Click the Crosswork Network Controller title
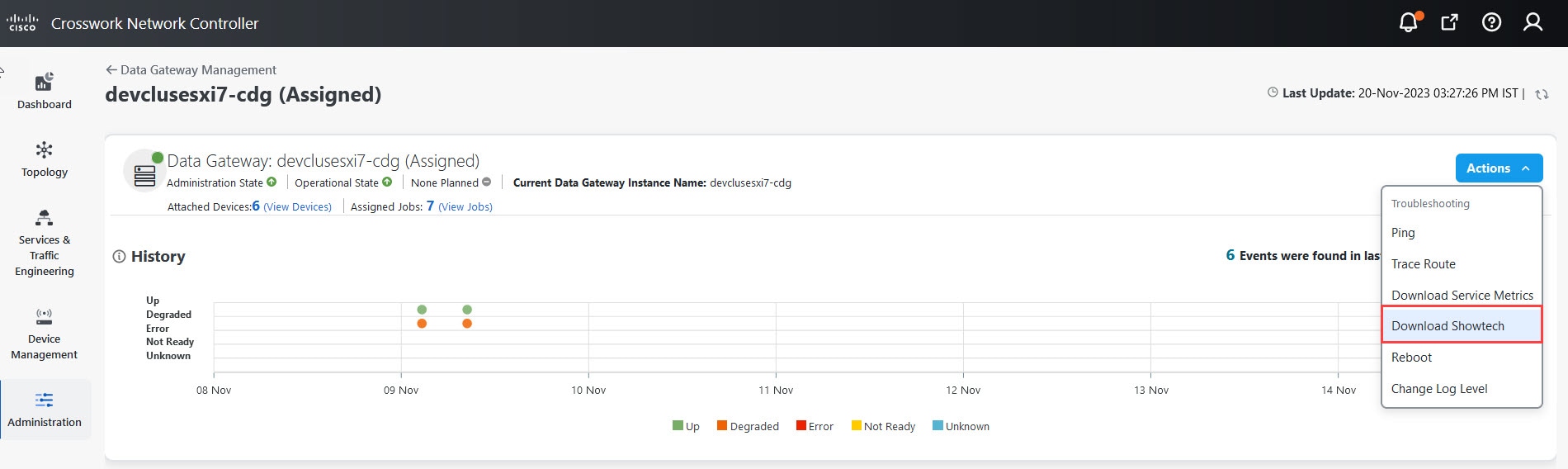This screenshot has width=1568, height=469. (x=155, y=23)
